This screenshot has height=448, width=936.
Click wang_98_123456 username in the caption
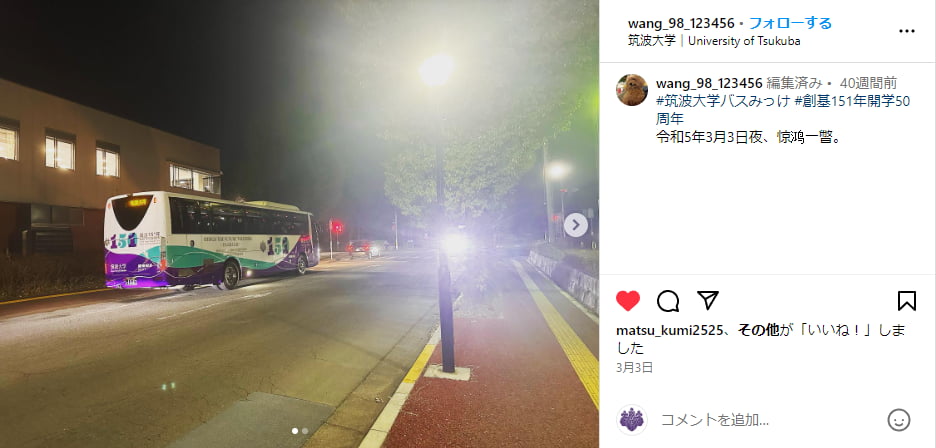point(709,83)
